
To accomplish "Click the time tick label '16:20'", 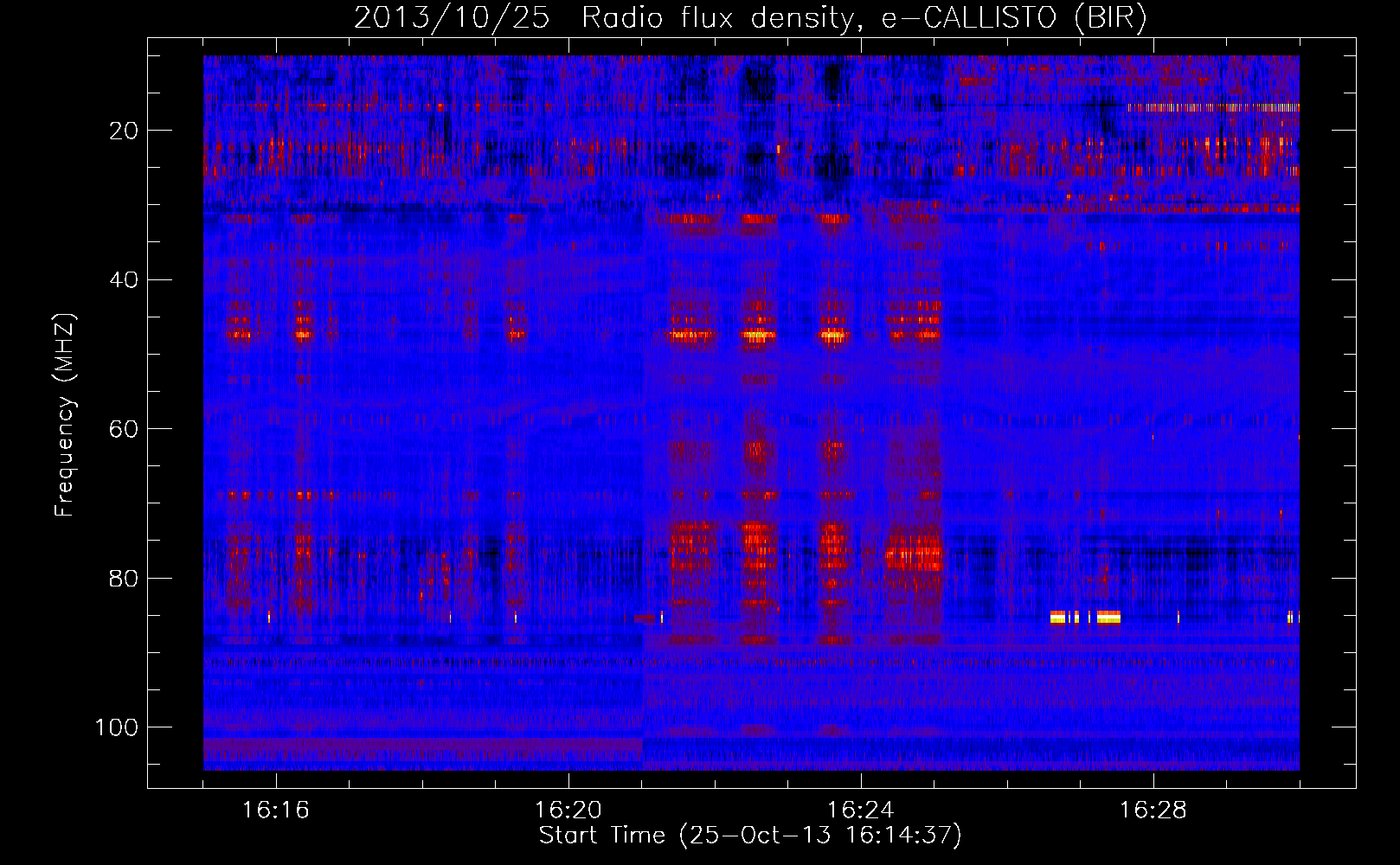I will 568,811.
